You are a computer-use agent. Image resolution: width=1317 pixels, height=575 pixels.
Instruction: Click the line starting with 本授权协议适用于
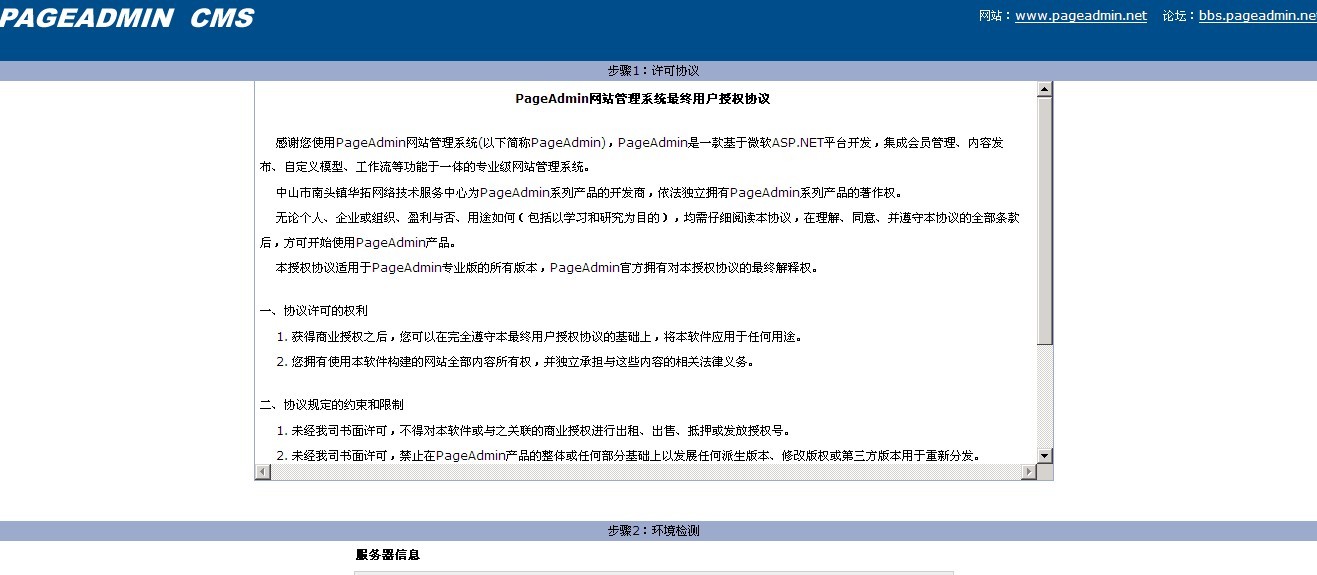(x=546, y=268)
